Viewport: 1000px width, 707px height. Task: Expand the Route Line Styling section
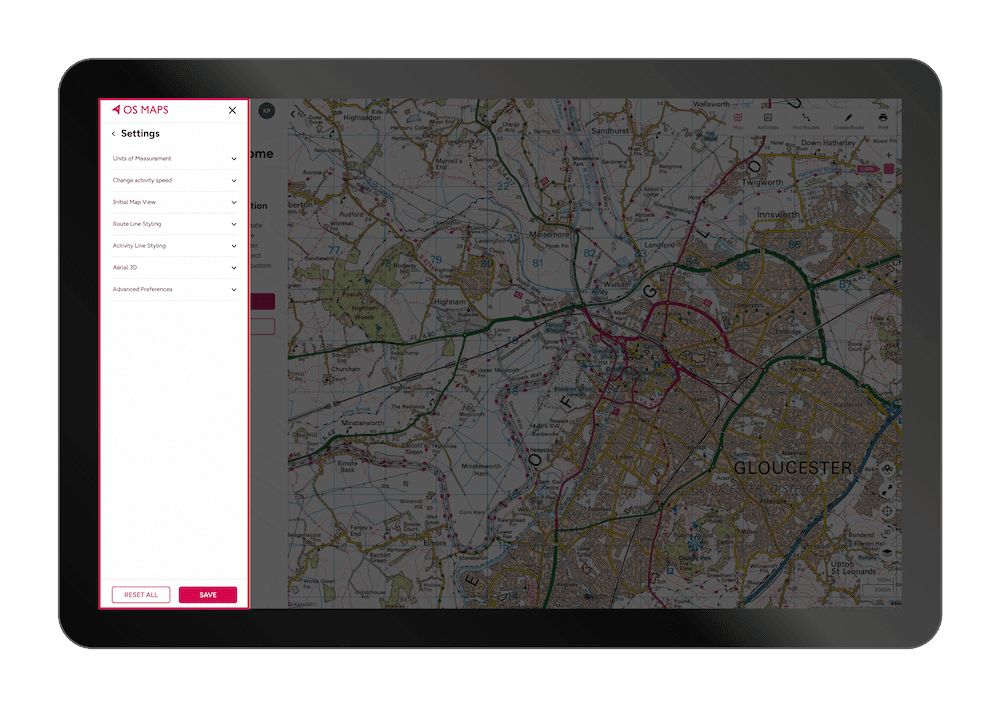pos(174,224)
